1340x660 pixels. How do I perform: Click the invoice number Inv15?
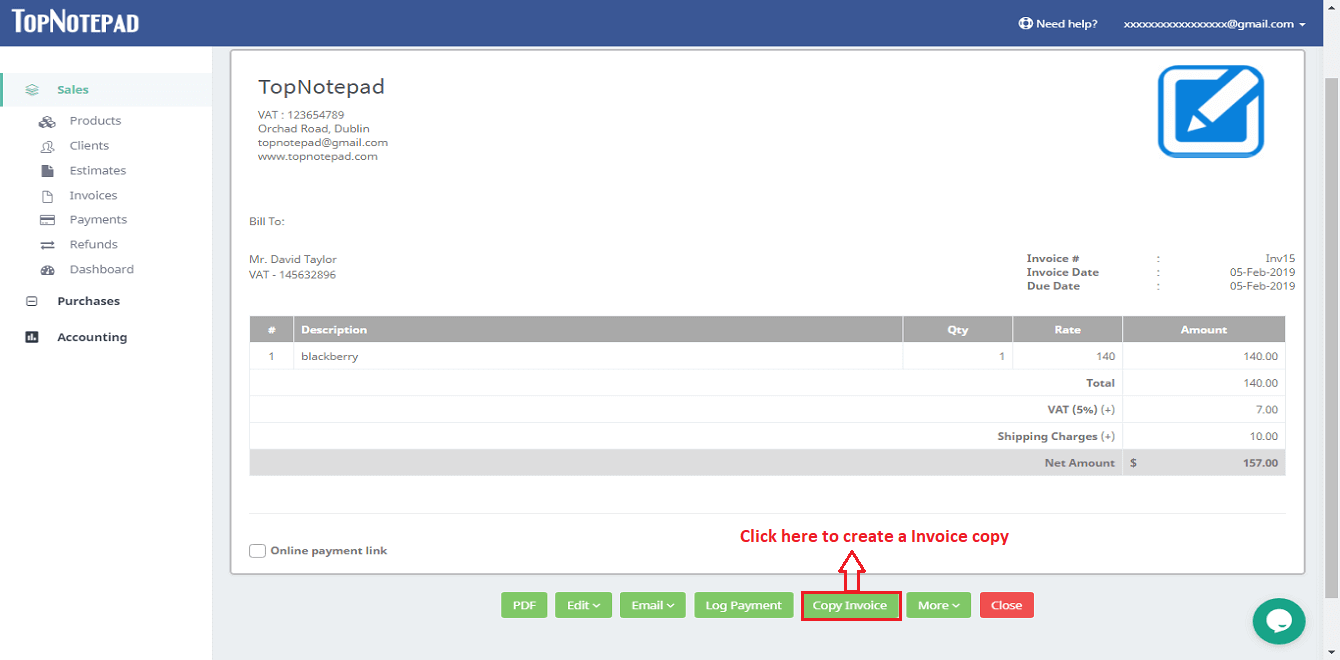(1279, 259)
